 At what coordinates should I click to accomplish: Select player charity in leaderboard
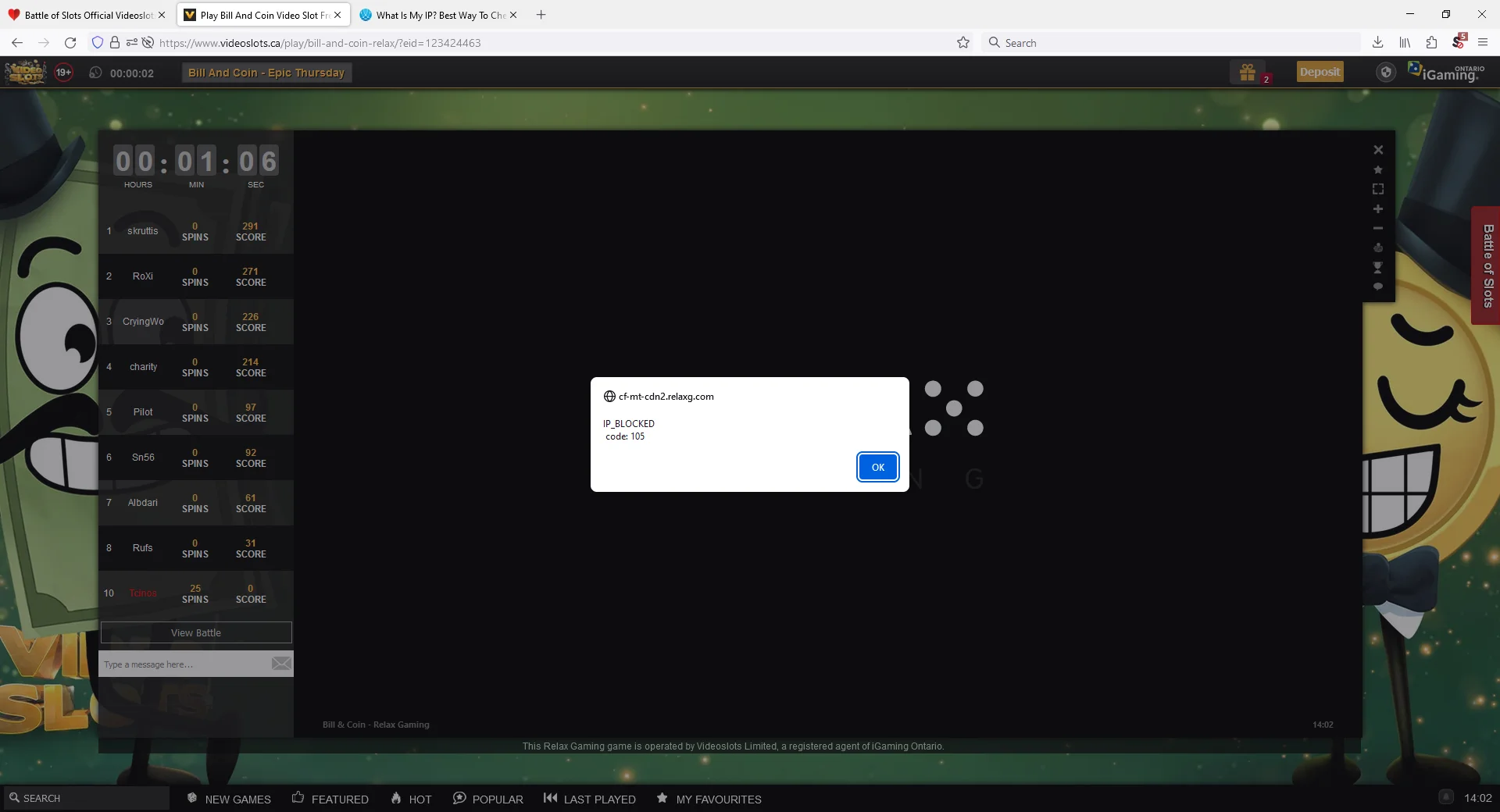coord(143,367)
